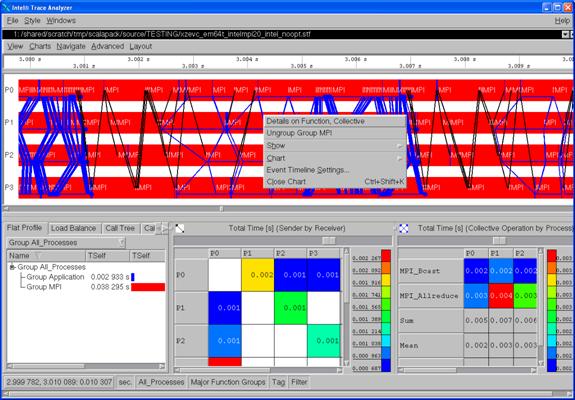Click the MPI_Allreduce row label
The height and width of the screenshot is (400, 575).
click(431, 296)
